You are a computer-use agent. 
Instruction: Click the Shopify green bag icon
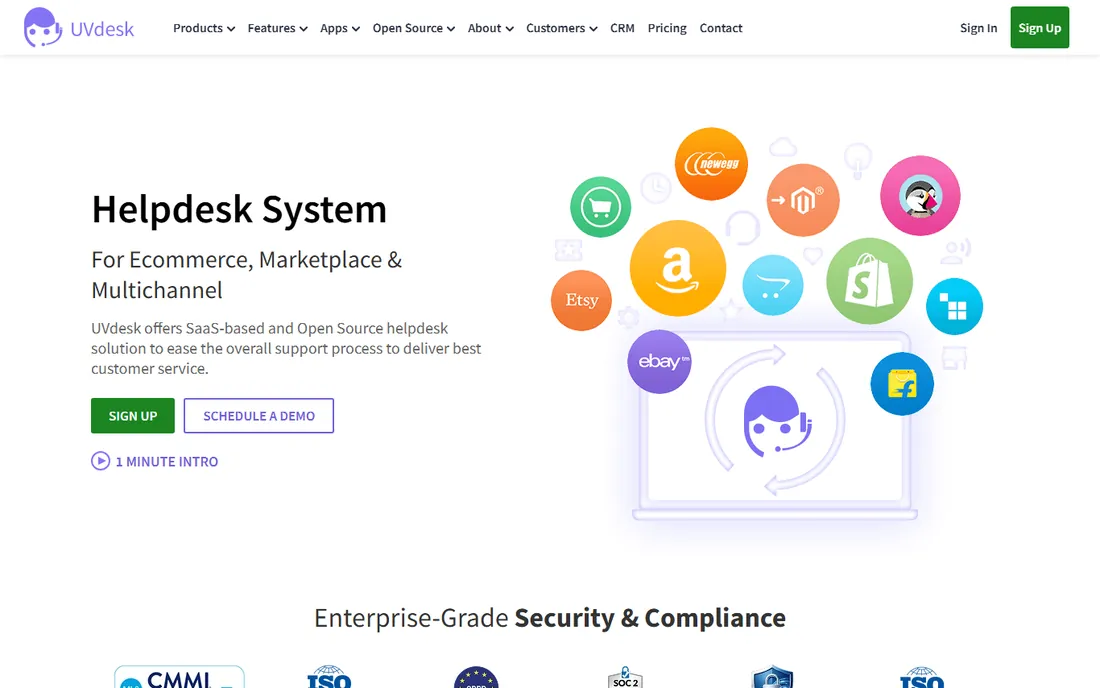(x=870, y=281)
